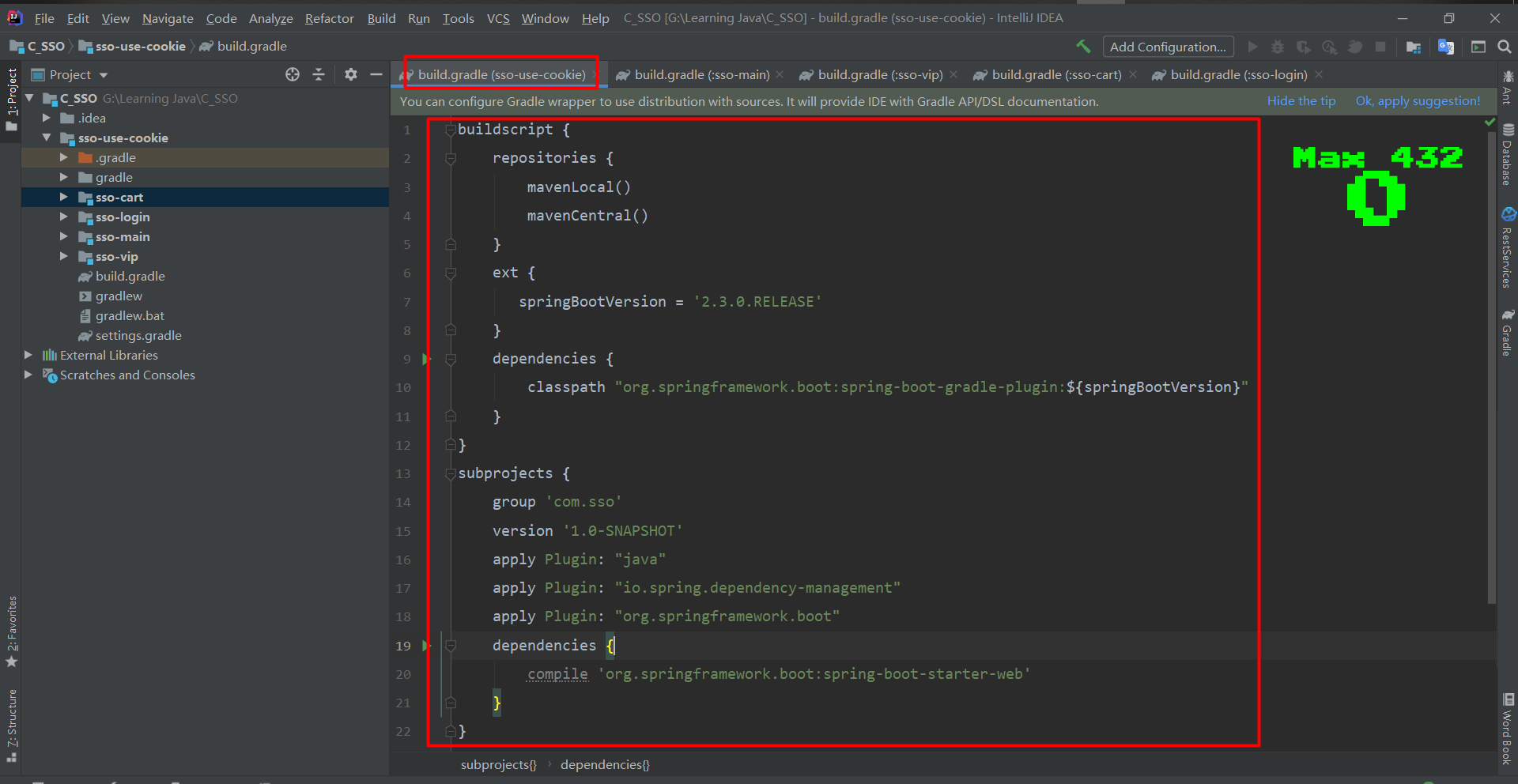Click the Search Everywhere magnifier icon

click(x=1505, y=47)
